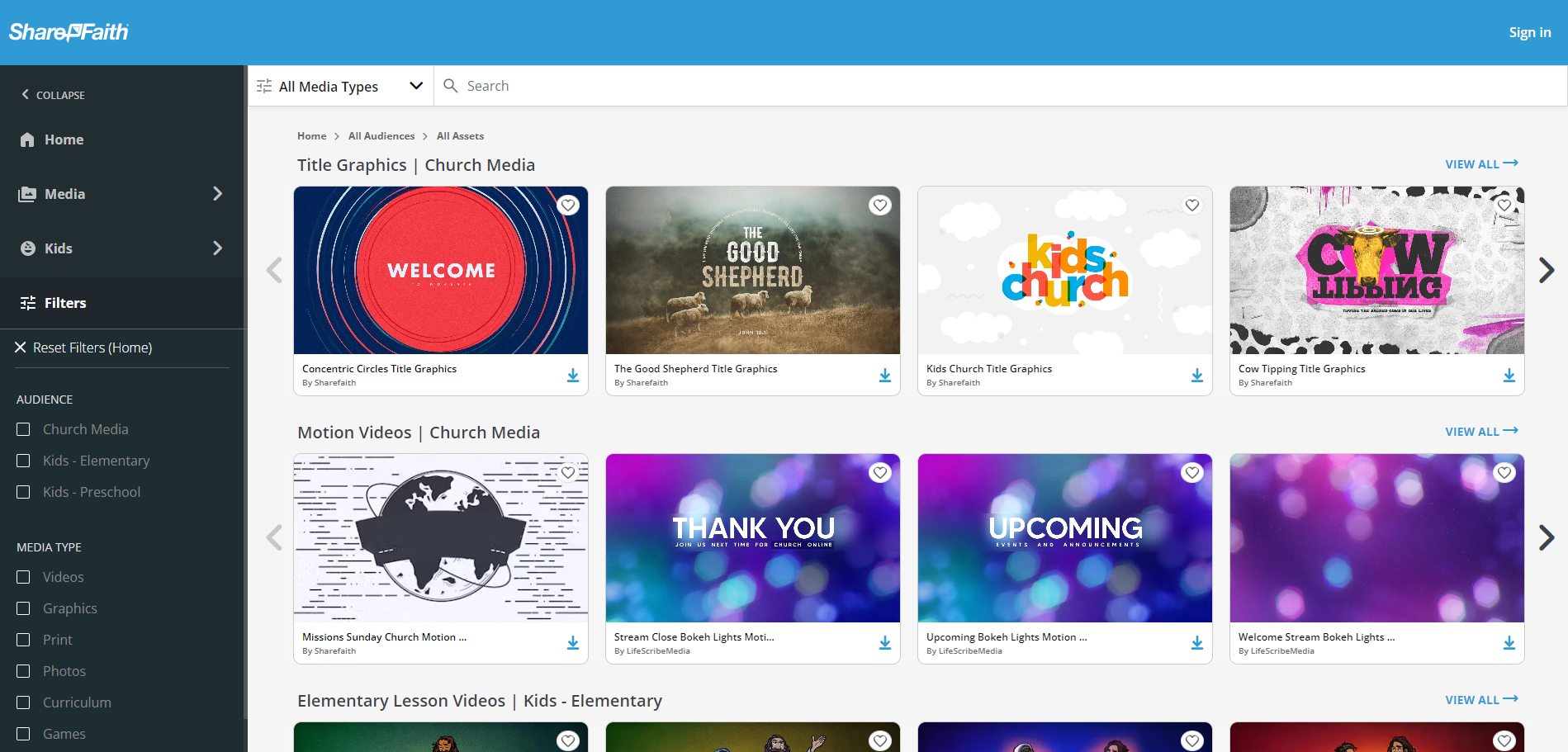The image size is (1568, 752).
Task: Open the Kids Church thumbnail image
Action: point(1065,270)
